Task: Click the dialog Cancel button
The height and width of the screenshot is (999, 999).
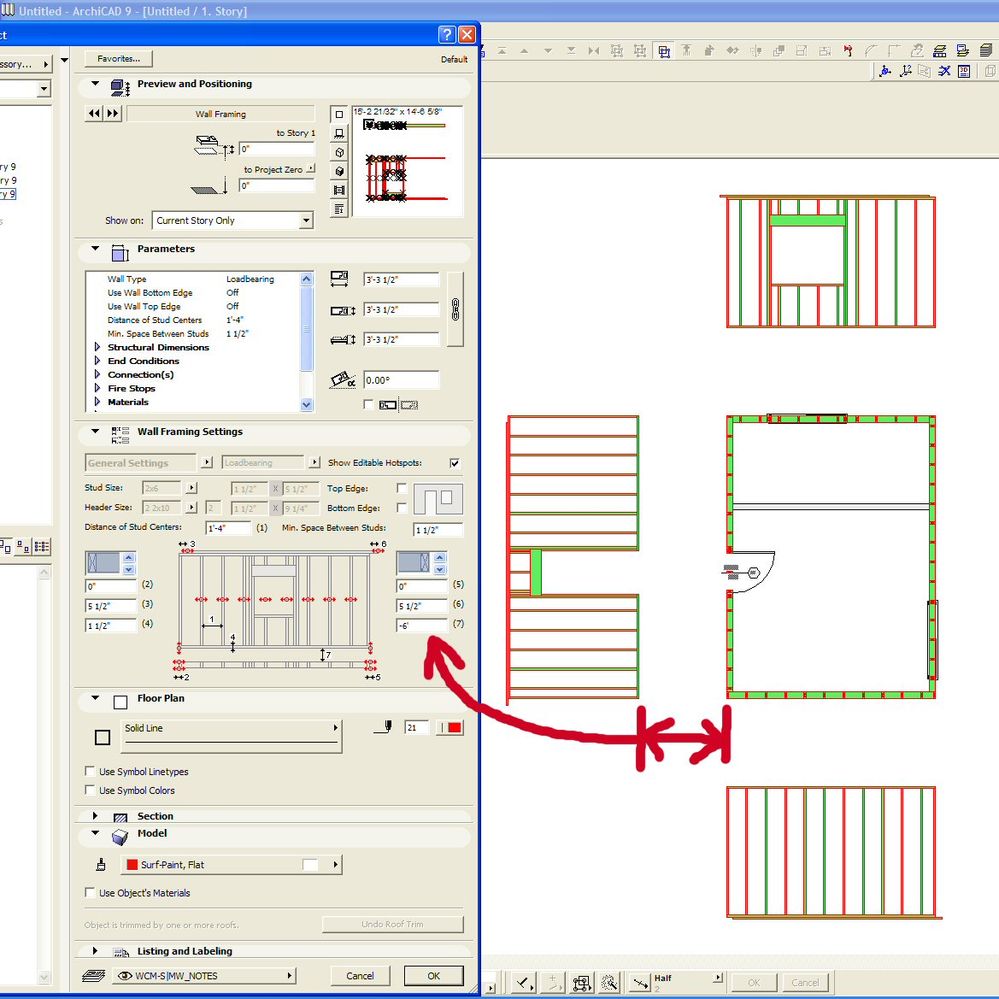Action: (x=360, y=975)
